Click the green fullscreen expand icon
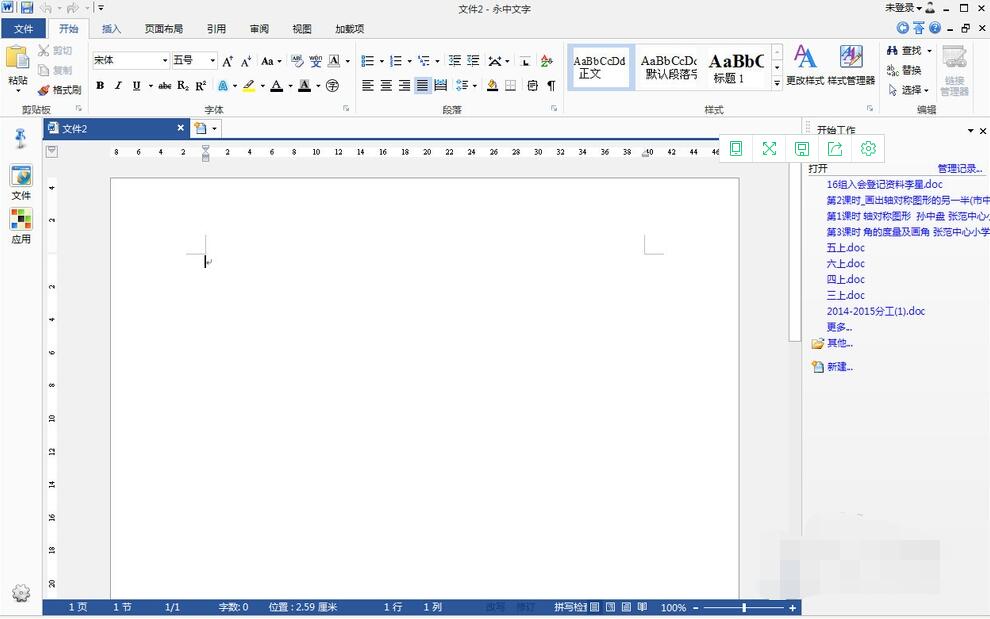 coord(769,148)
